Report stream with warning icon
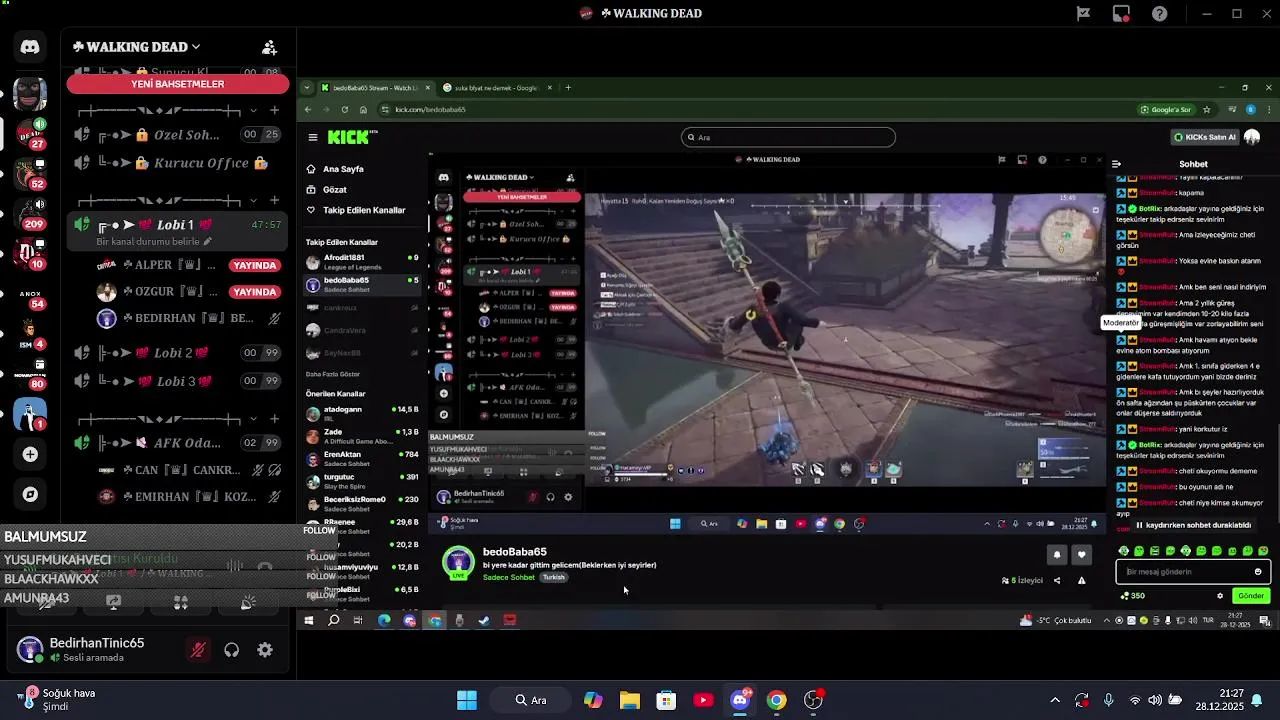This screenshot has width=1280, height=720. [x=1081, y=580]
